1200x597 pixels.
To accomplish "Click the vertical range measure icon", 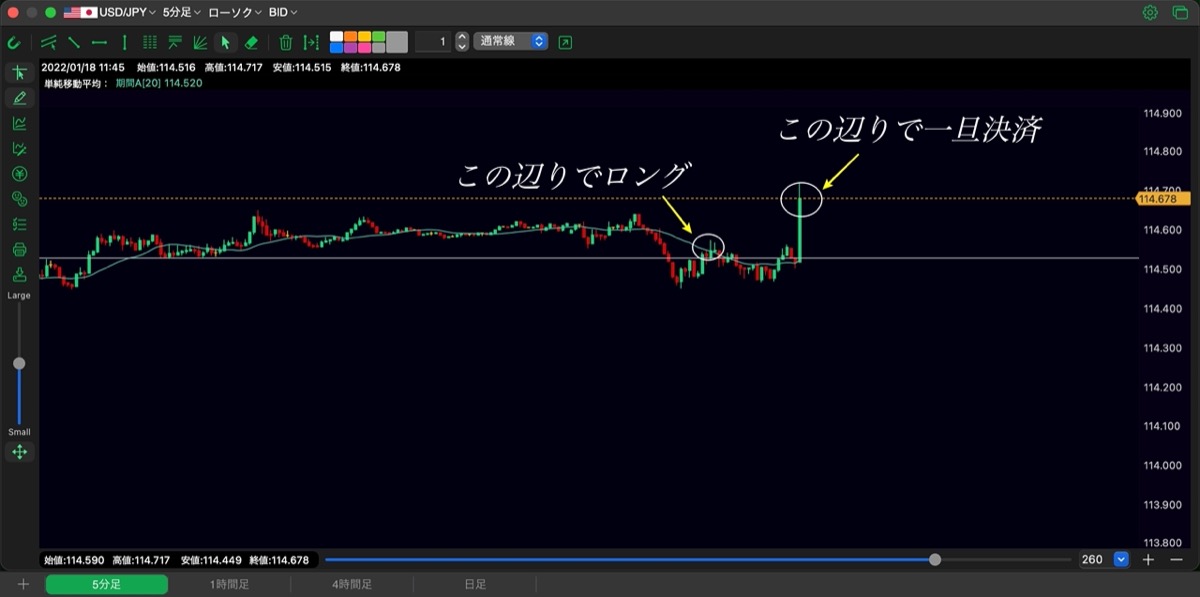I will pos(312,42).
